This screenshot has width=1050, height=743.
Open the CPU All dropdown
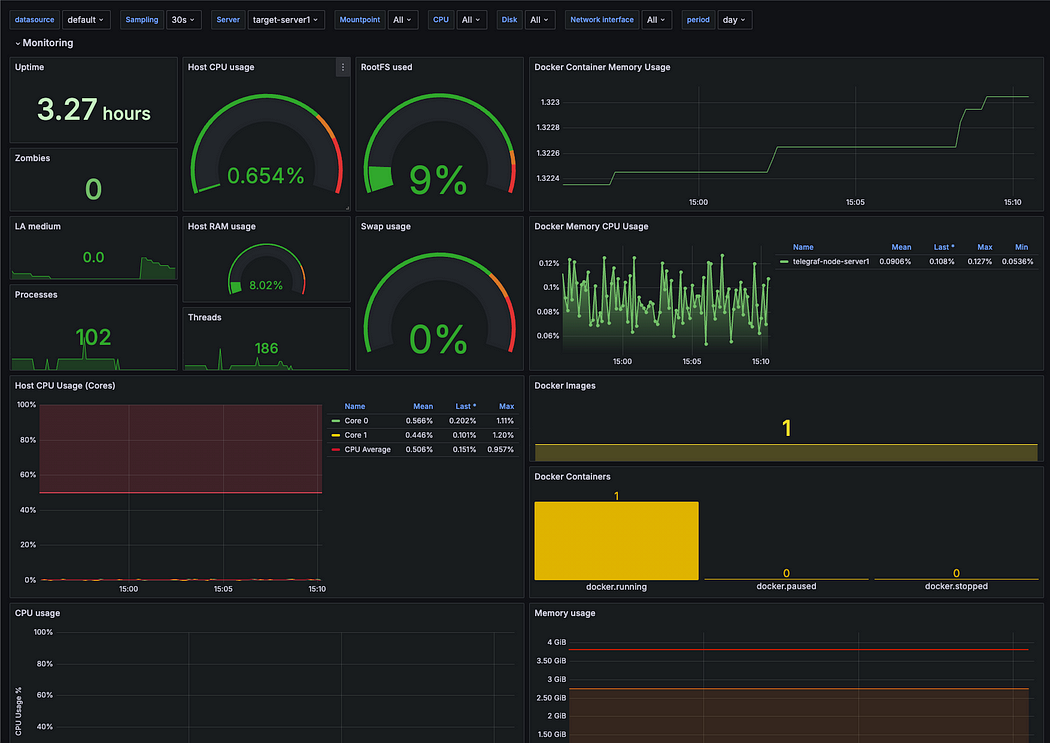coord(471,20)
